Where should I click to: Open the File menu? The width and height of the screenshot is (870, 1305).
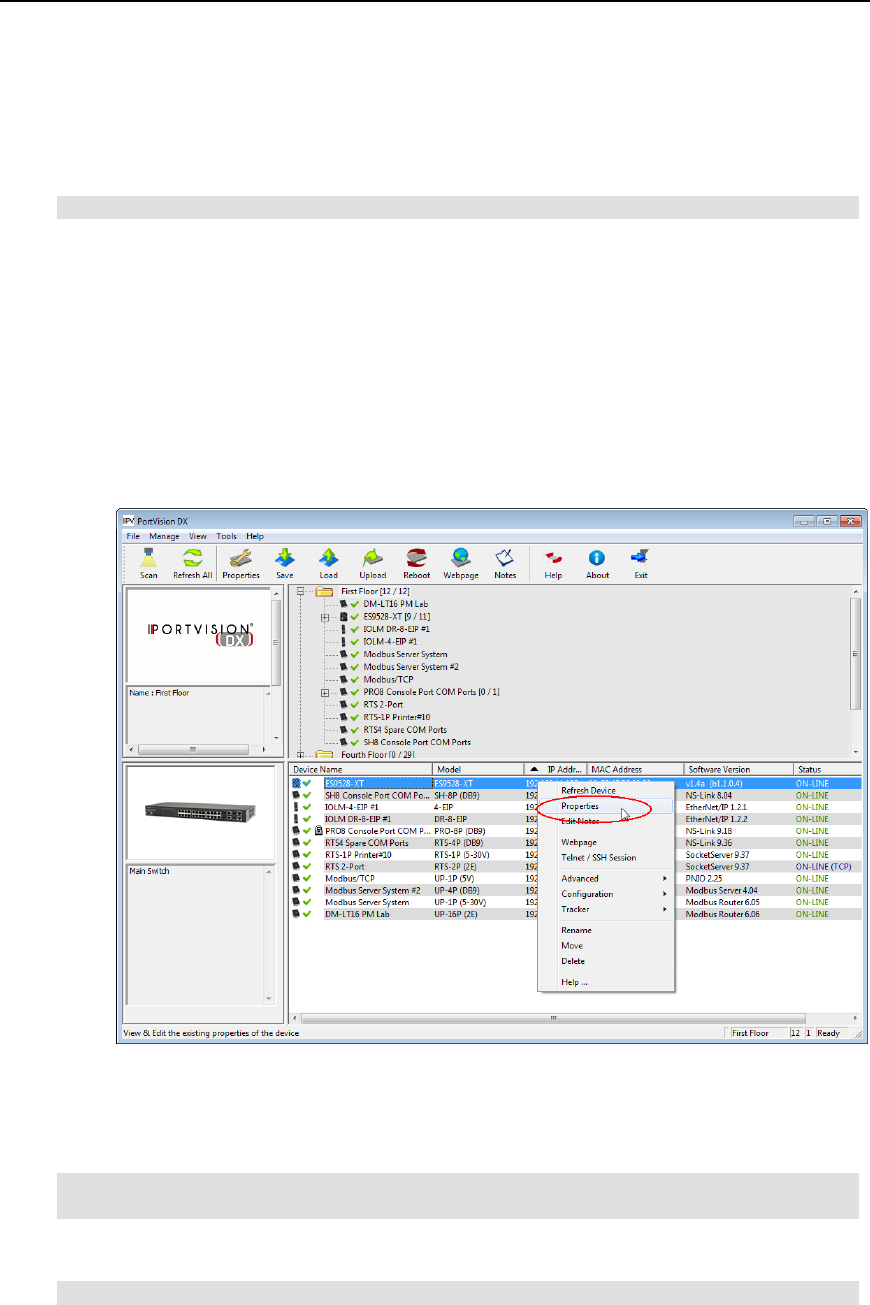[x=132, y=537]
